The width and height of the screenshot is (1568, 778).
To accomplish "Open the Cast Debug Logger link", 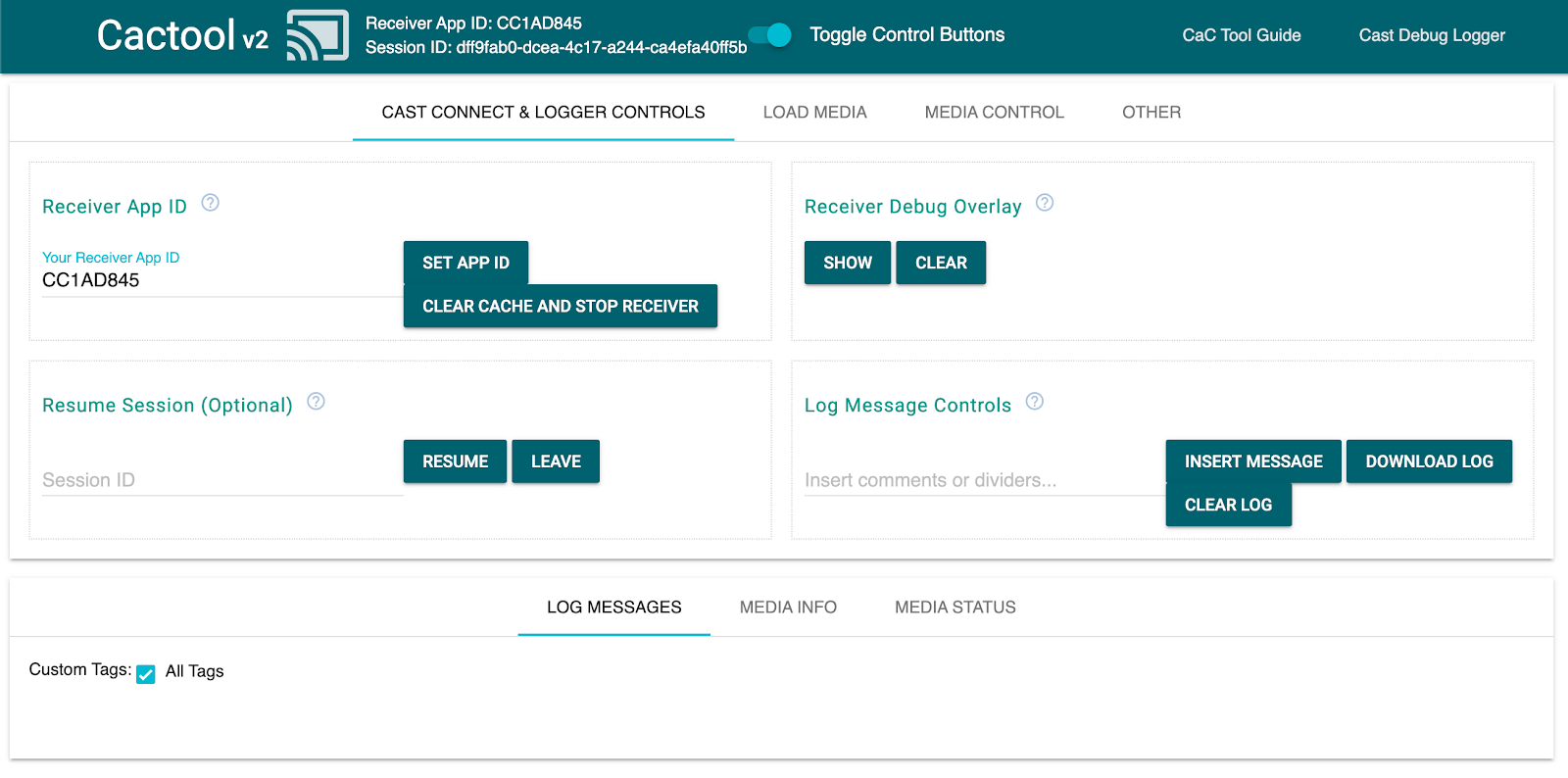I will click(1431, 35).
